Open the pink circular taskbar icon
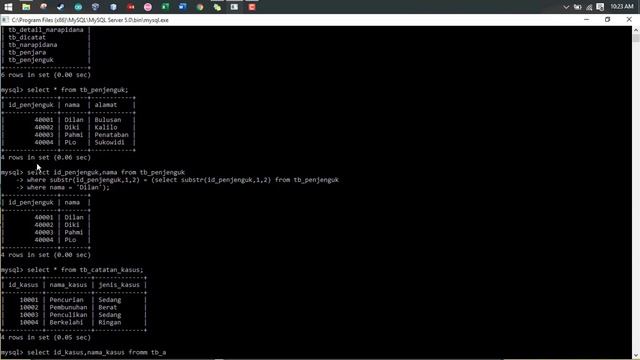The height and width of the screenshot is (360, 640). [148, 7]
